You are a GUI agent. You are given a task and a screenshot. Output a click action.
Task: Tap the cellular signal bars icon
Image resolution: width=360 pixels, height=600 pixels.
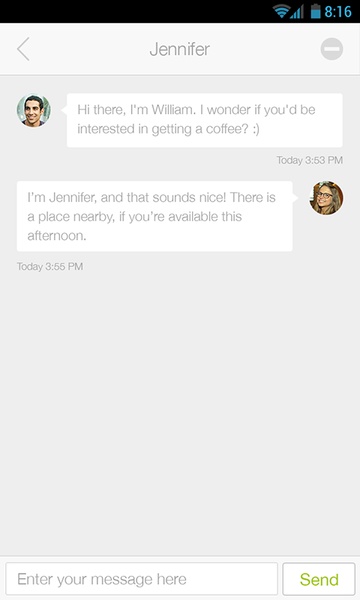click(297, 11)
